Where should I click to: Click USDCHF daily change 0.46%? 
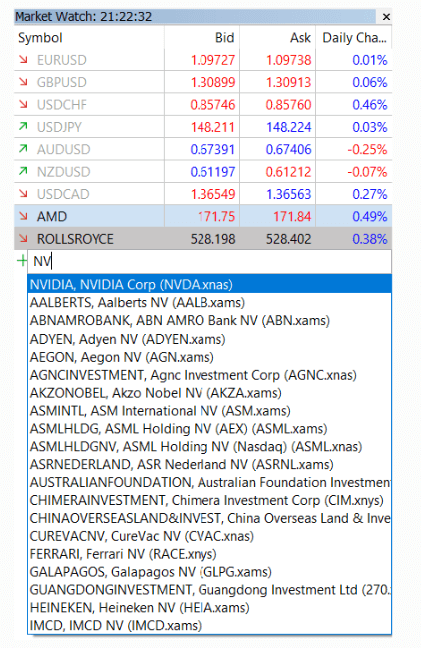[x=370, y=105]
